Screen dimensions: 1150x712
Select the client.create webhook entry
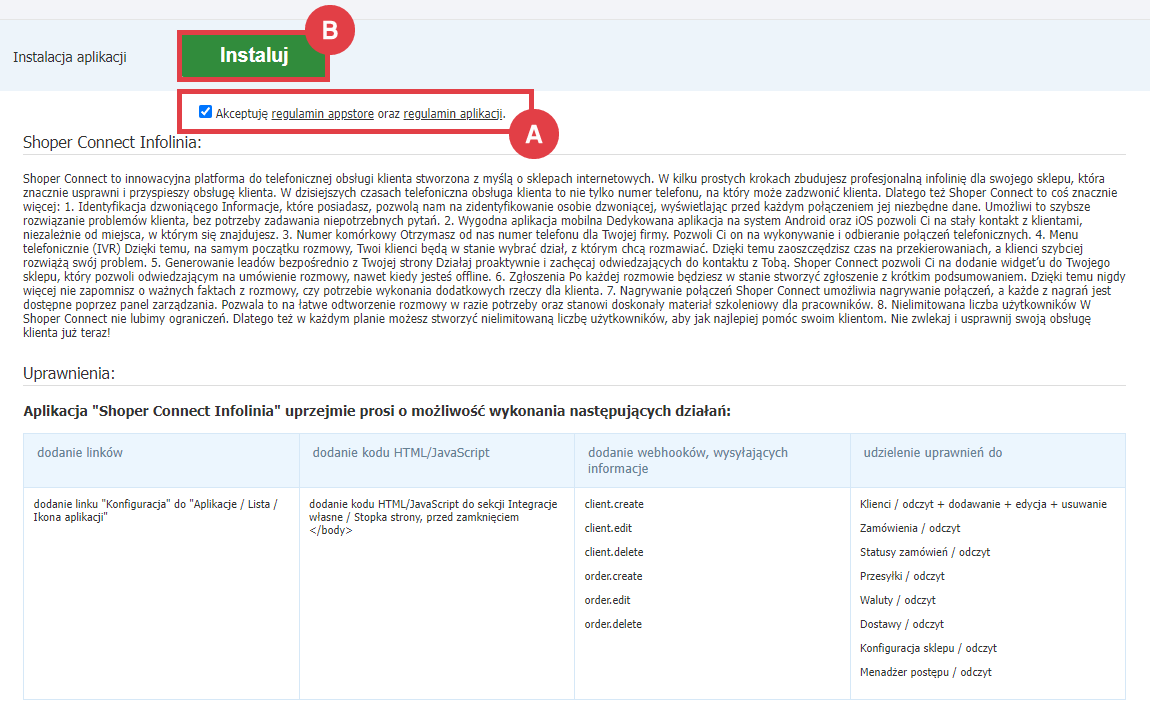click(x=614, y=504)
